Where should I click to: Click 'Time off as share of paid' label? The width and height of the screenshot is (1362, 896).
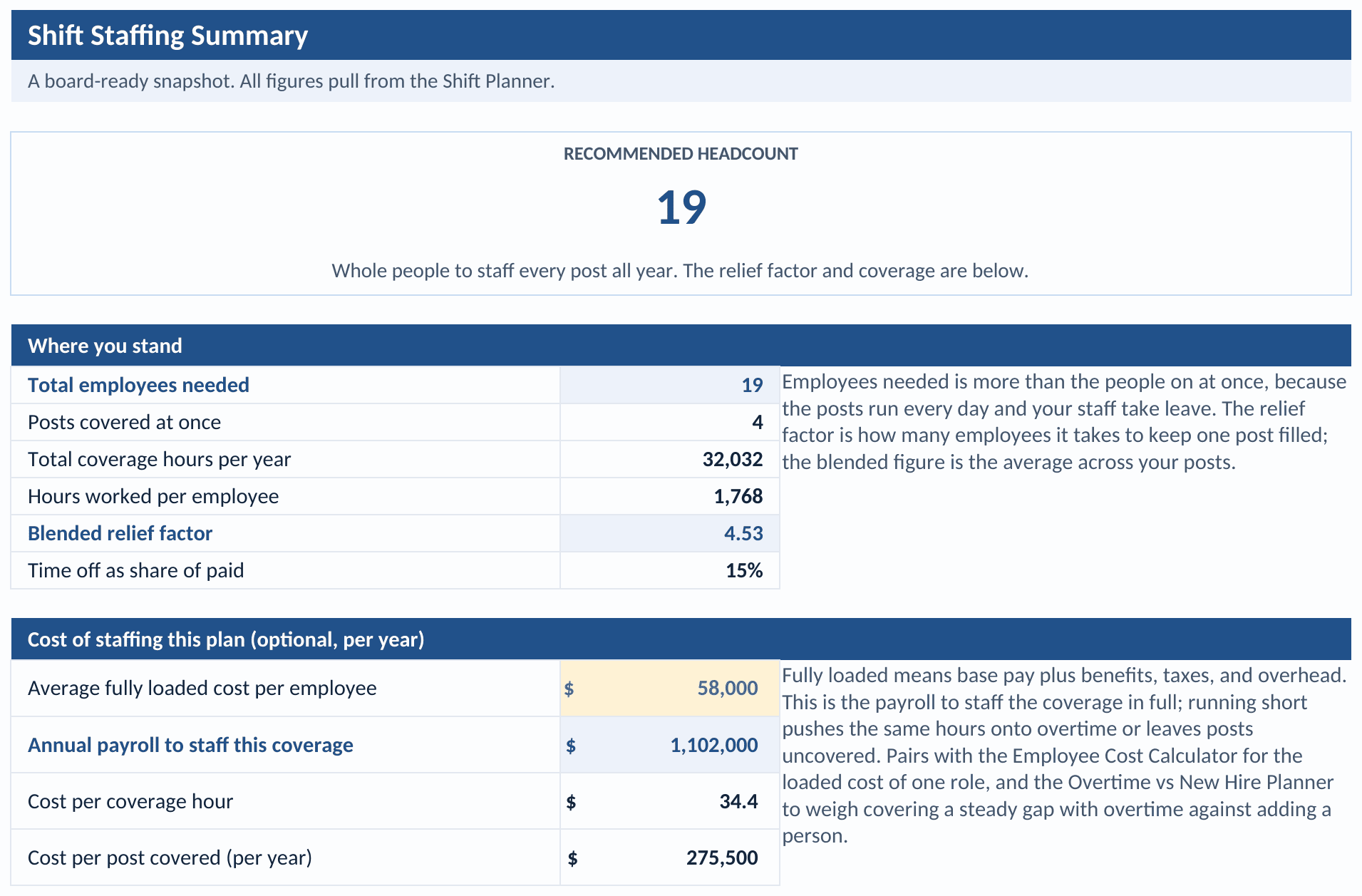(135, 570)
